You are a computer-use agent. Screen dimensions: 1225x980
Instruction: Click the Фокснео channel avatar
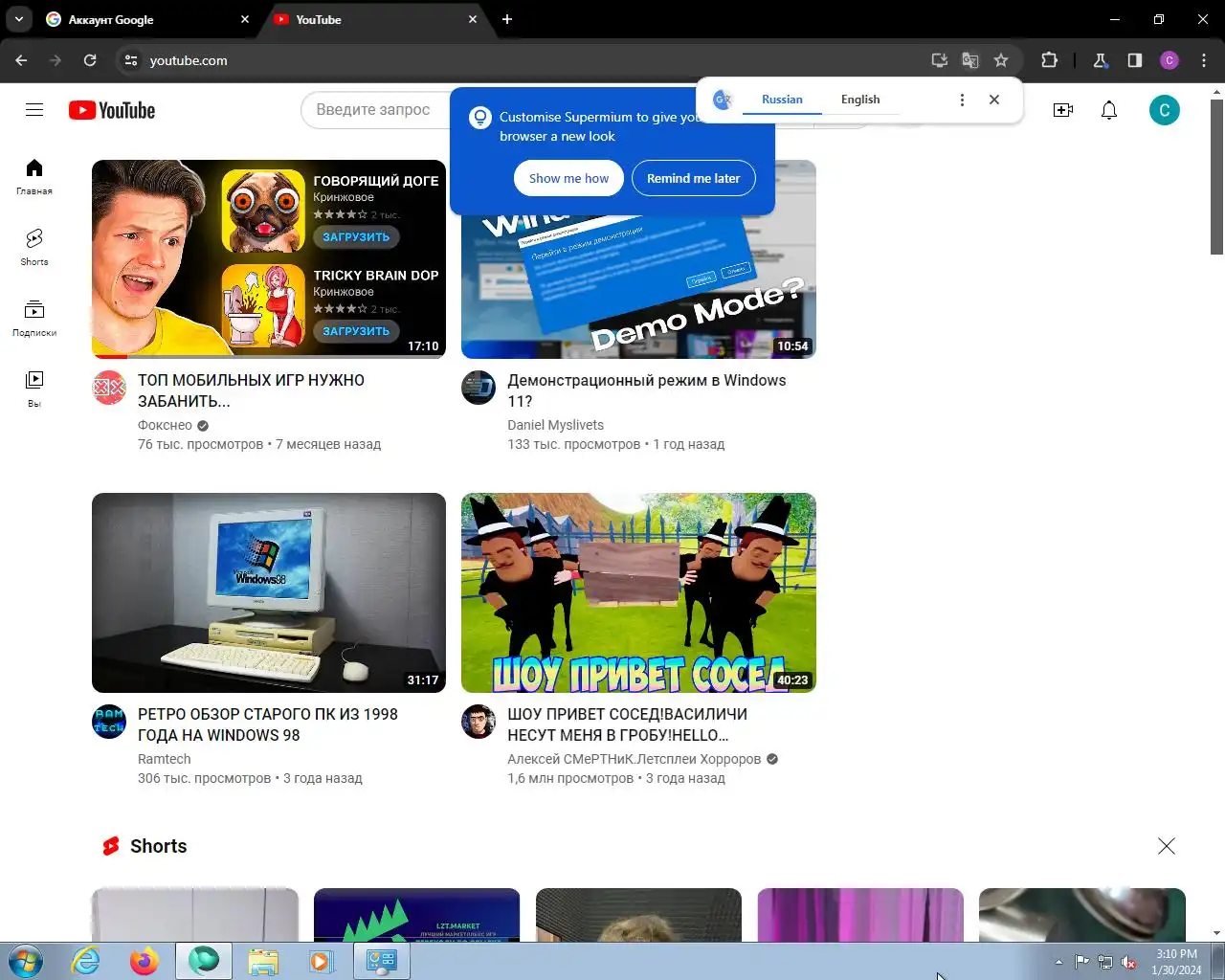(109, 388)
